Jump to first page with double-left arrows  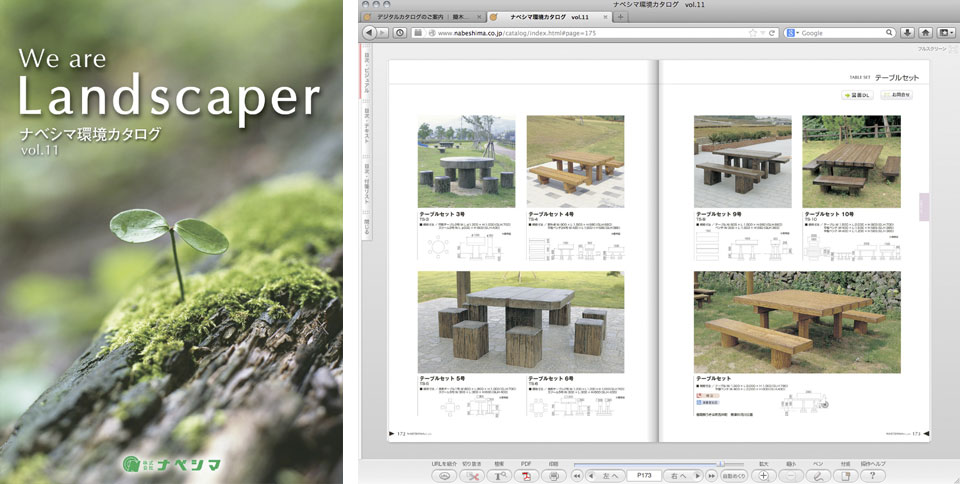[x=577, y=475]
